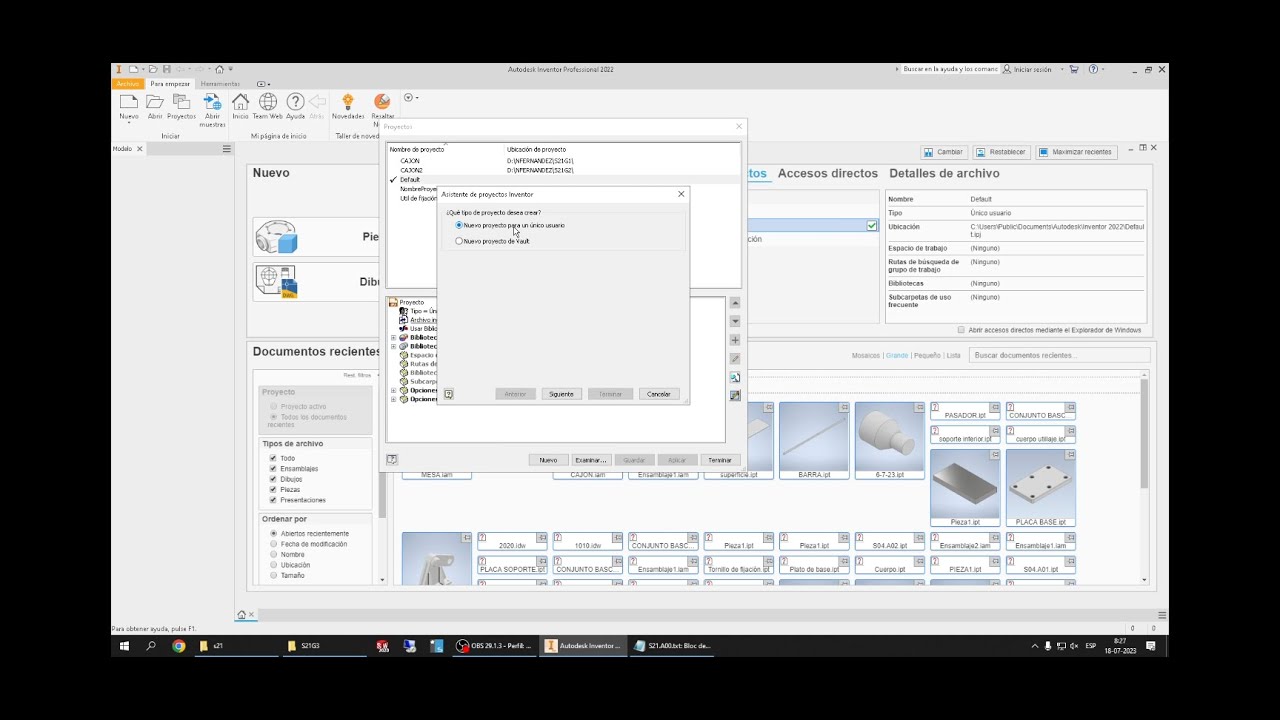1280x720 pixels.
Task: Click the help icon in title bar
Action: pyautogui.click(x=1093, y=69)
